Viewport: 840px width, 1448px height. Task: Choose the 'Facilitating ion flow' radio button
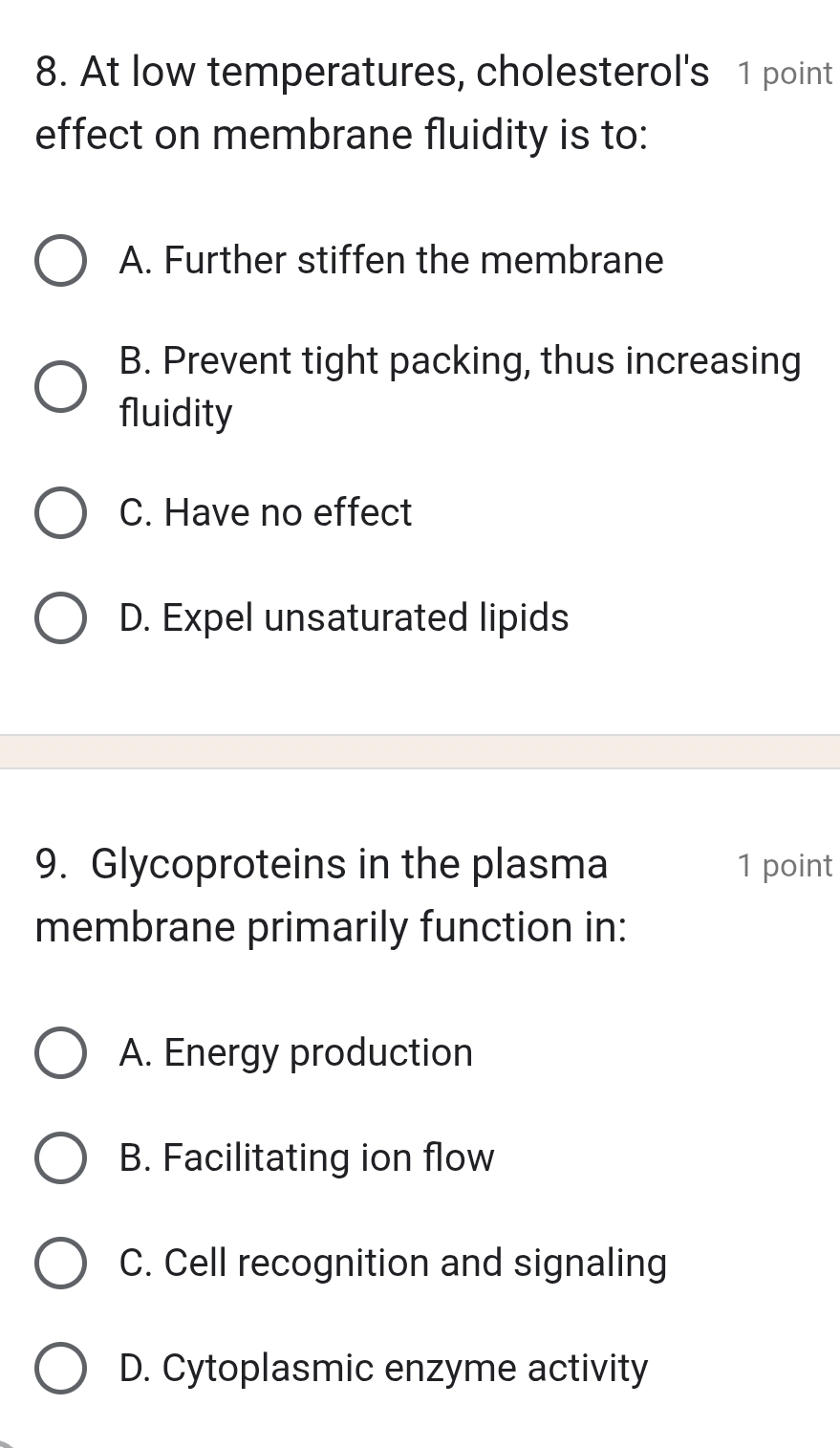tap(60, 1158)
